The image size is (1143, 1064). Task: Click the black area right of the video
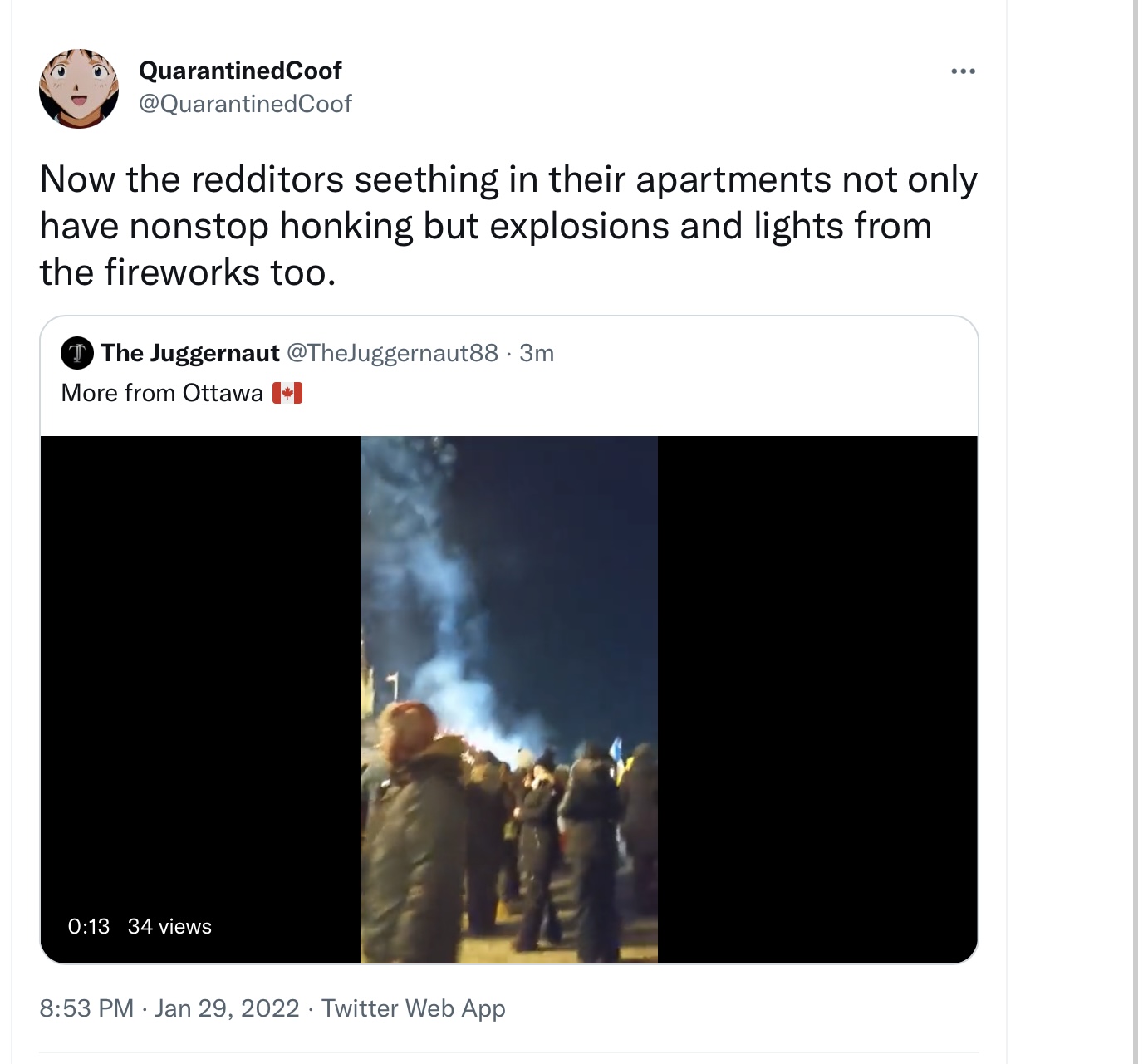pyautogui.click(x=817, y=699)
